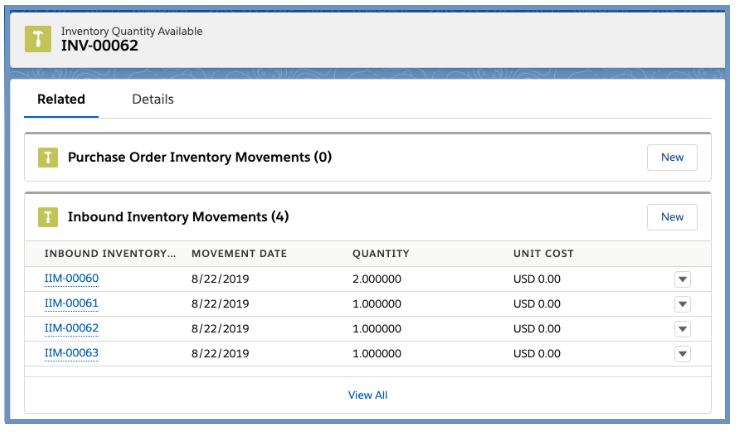Screen dimensions: 750x432
Task: Open the row actions dropdown for IIM-00060
Action: pos(683,279)
